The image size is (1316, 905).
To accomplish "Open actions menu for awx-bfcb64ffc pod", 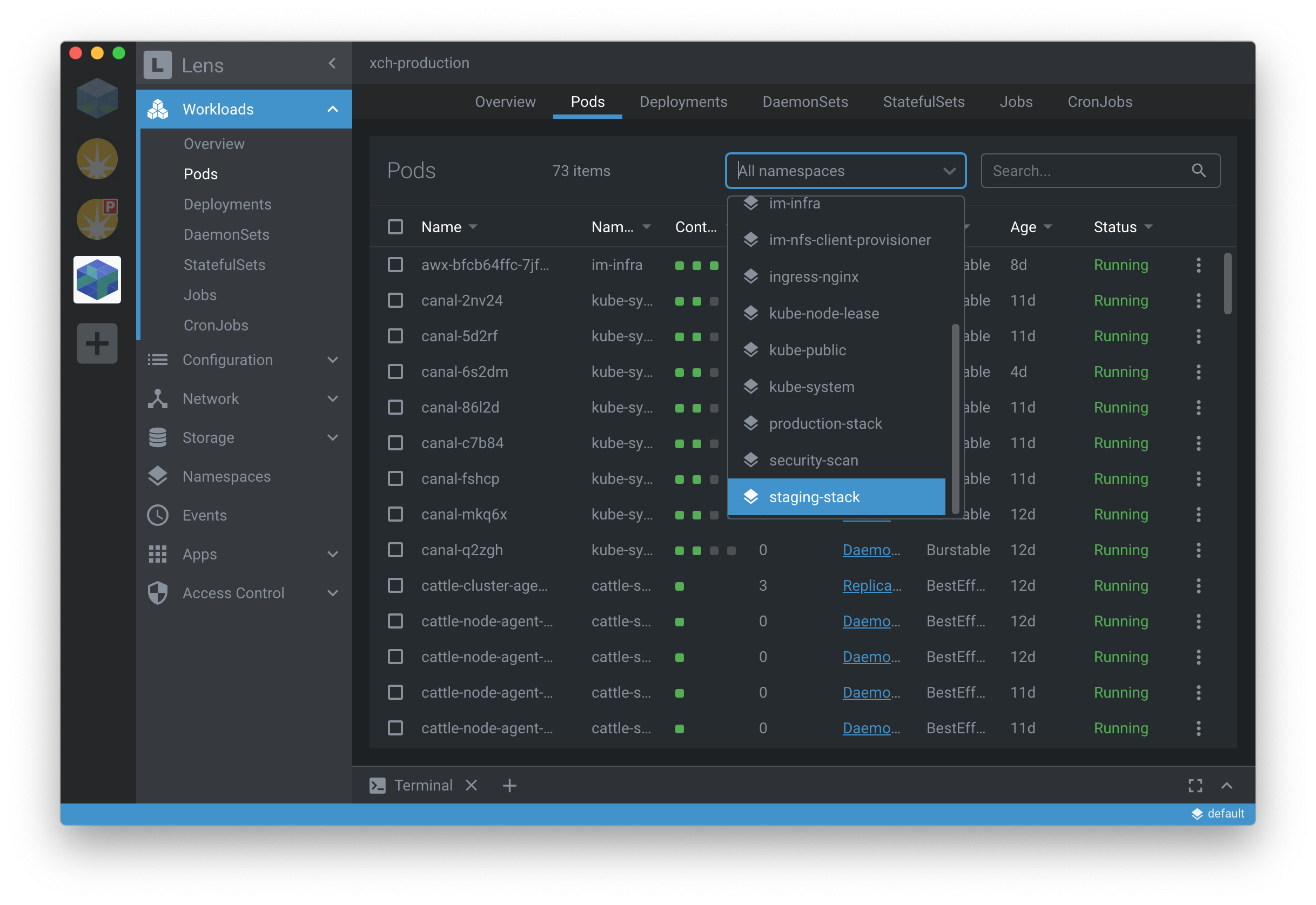I will tap(1198, 265).
